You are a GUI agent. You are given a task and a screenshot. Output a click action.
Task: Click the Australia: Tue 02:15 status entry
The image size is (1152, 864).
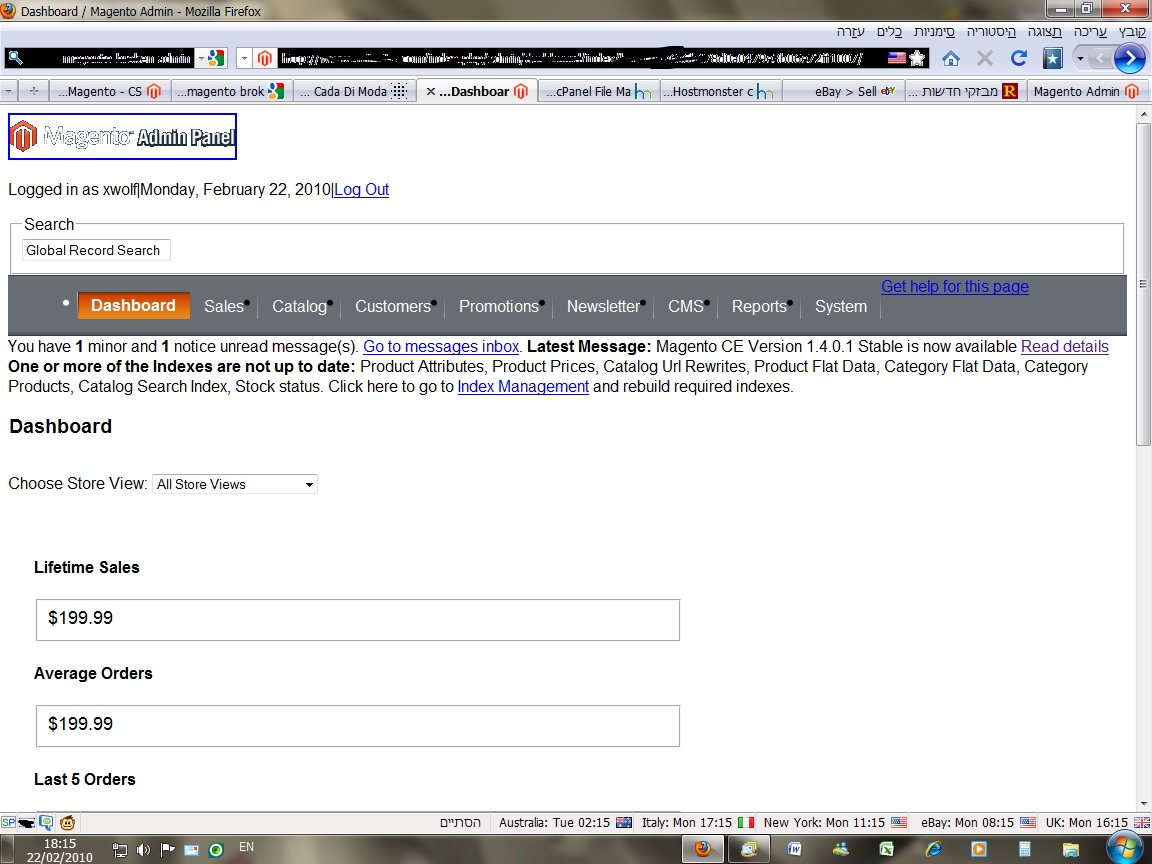(x=565, y=823)
